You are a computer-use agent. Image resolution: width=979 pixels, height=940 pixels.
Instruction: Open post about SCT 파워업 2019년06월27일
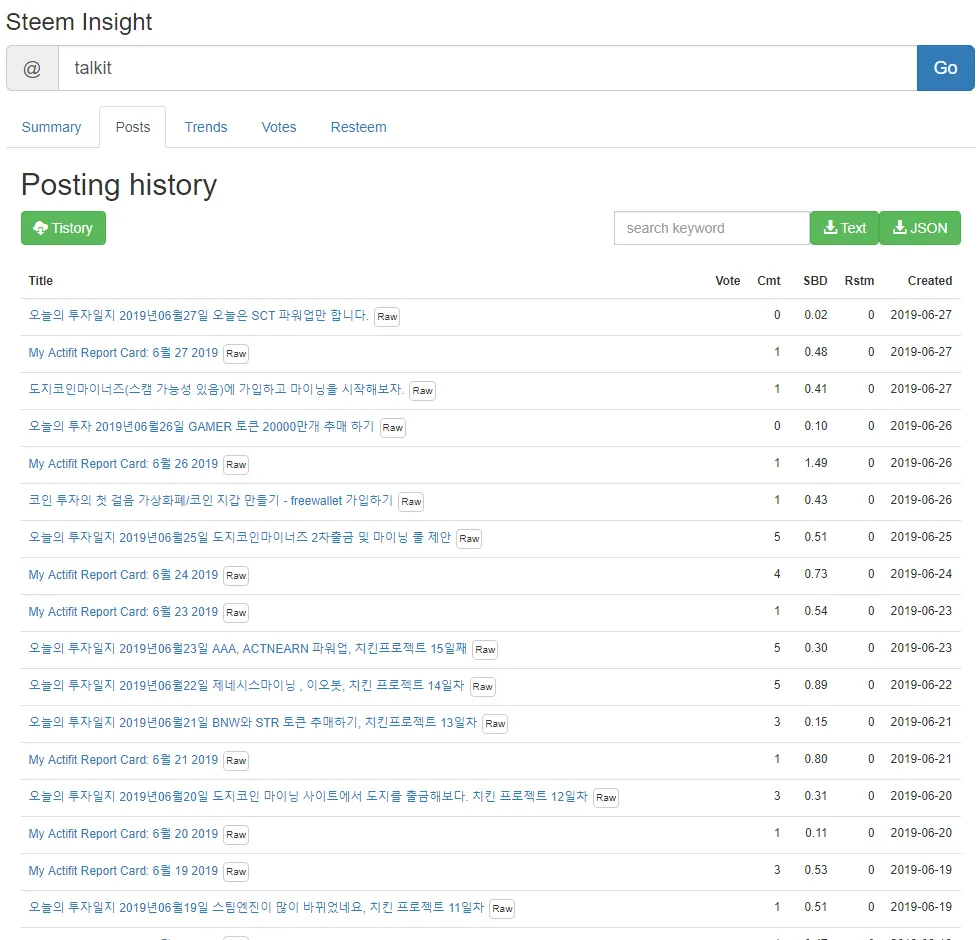[199, 315]
